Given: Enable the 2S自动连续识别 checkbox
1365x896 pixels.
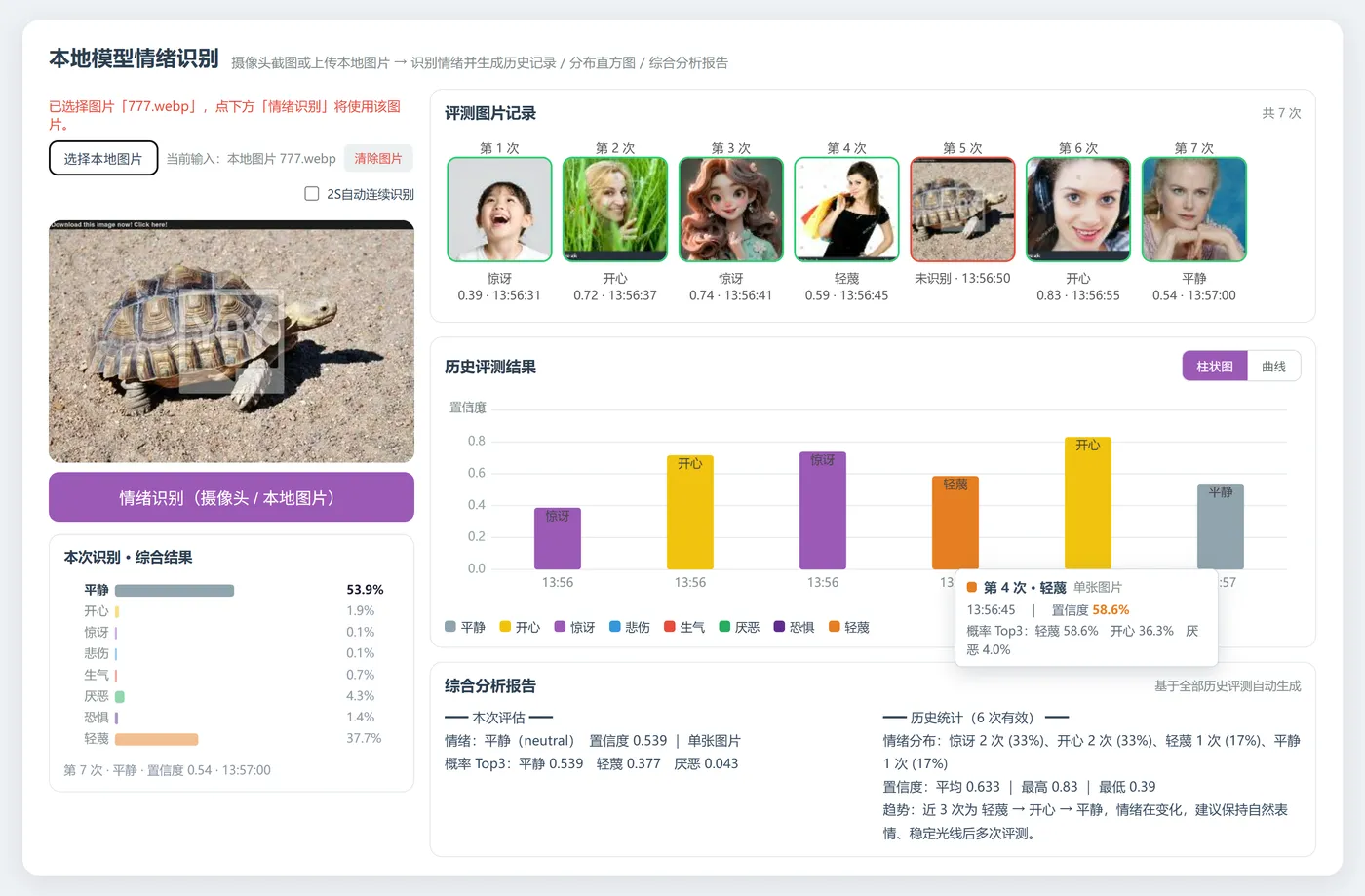Looking at the screenshot, I should point(312,194).
